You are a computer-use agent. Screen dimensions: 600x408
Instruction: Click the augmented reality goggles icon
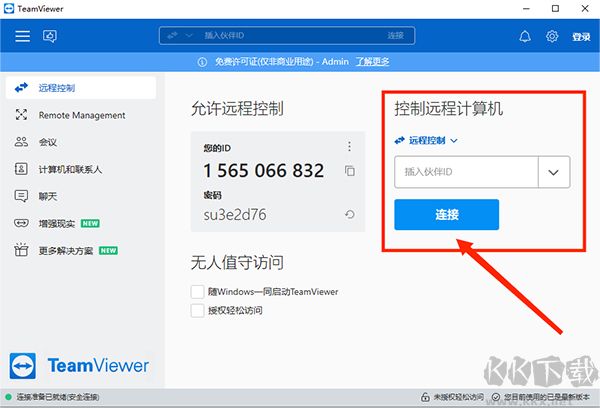click(21, 223)
